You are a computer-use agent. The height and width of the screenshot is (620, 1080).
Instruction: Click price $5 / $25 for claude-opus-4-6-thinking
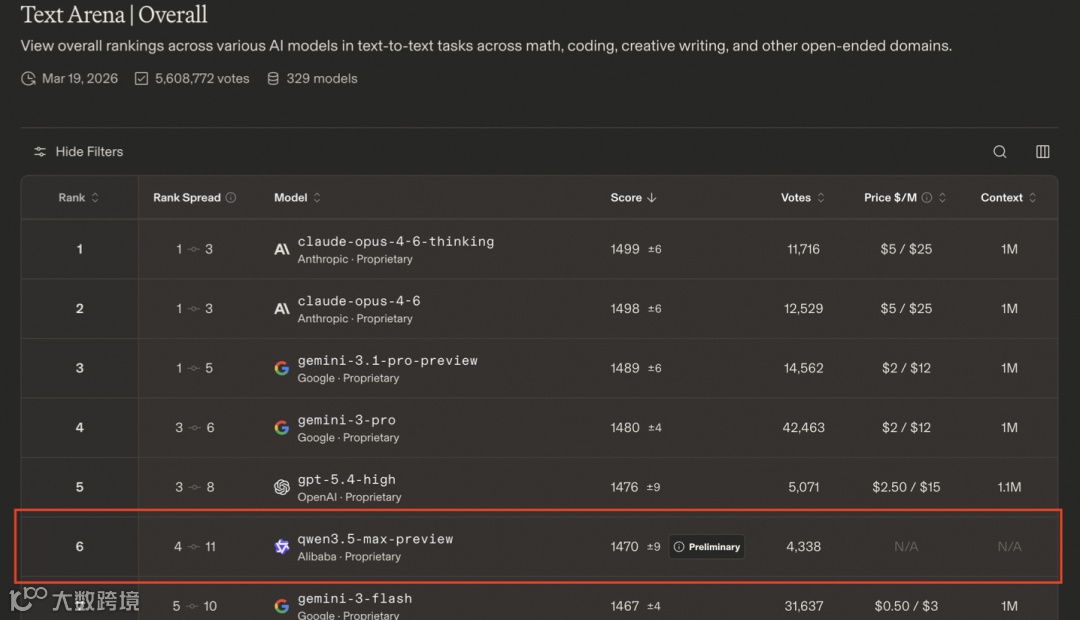point(906,249)
